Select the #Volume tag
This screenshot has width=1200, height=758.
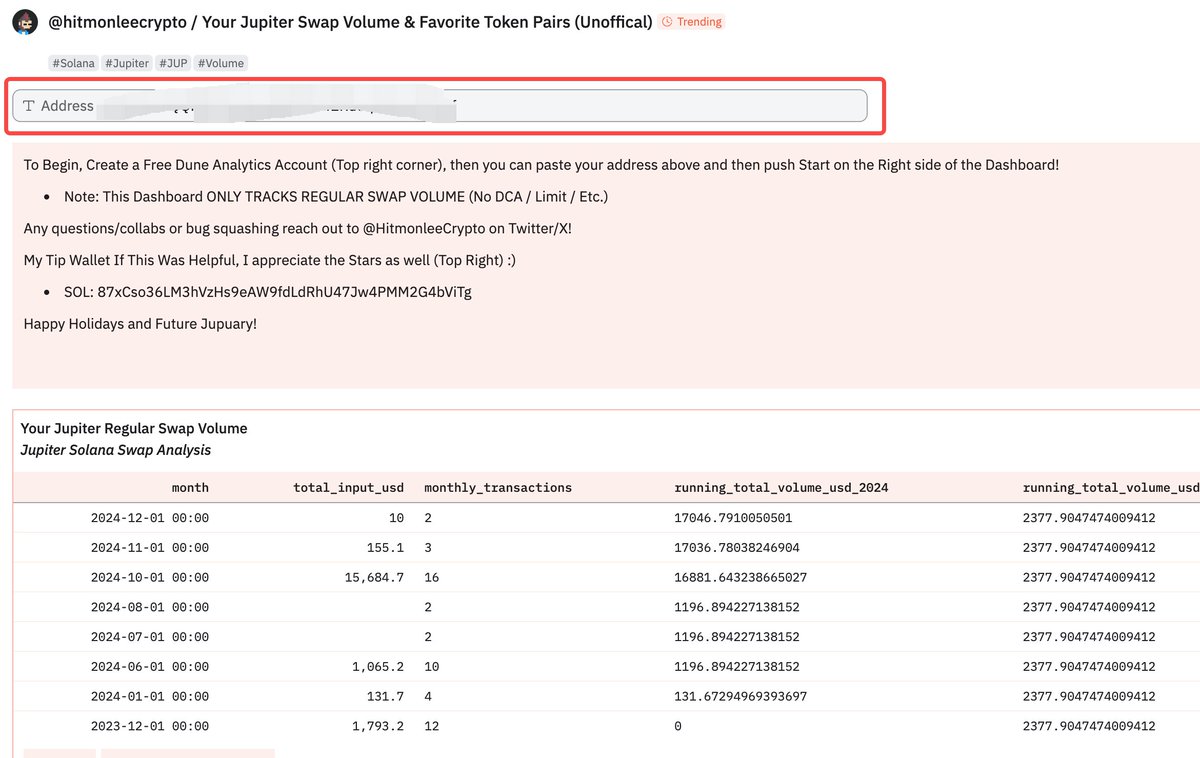(x=221, y=63)
